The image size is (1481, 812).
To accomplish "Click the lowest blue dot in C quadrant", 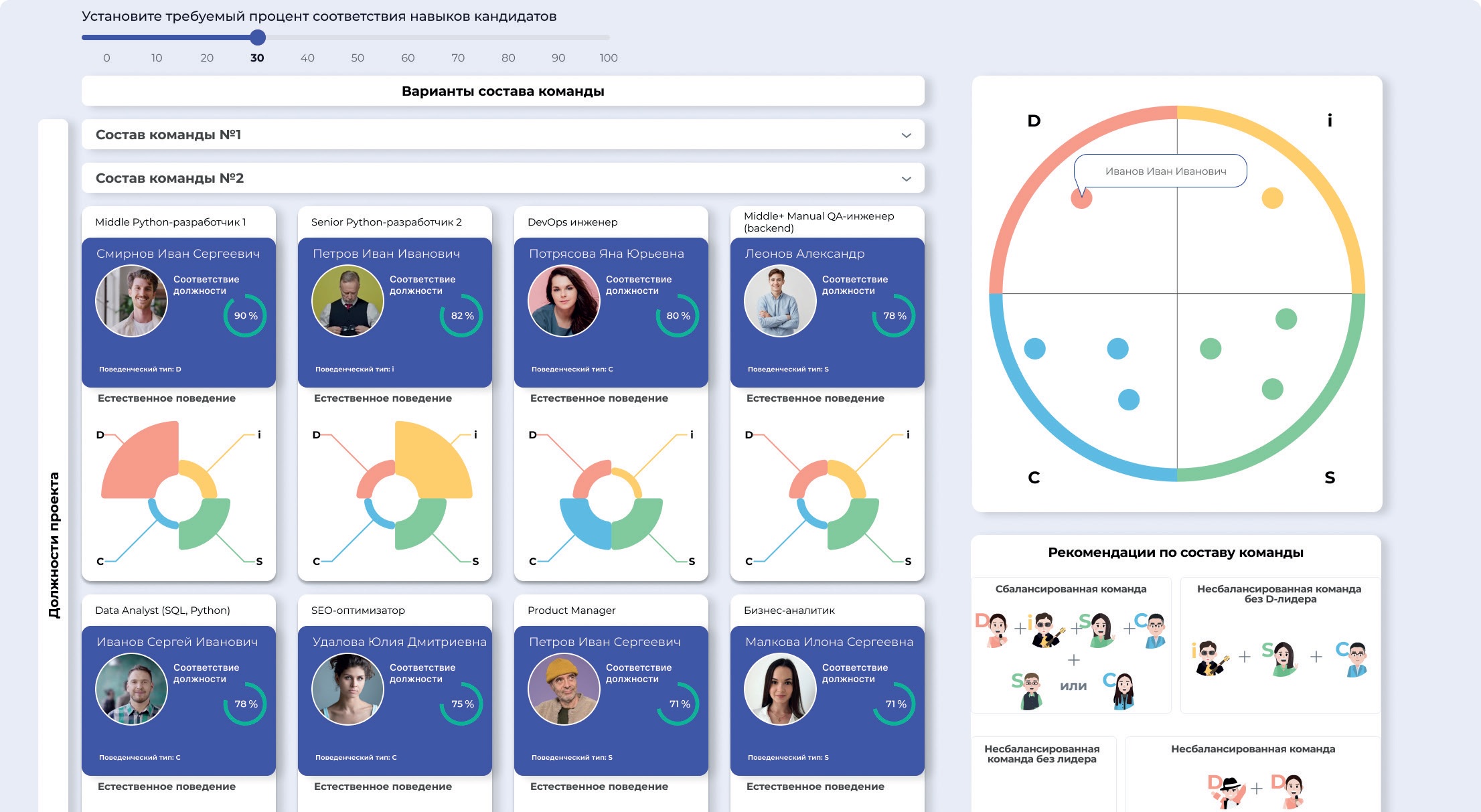I will 1129,400.
